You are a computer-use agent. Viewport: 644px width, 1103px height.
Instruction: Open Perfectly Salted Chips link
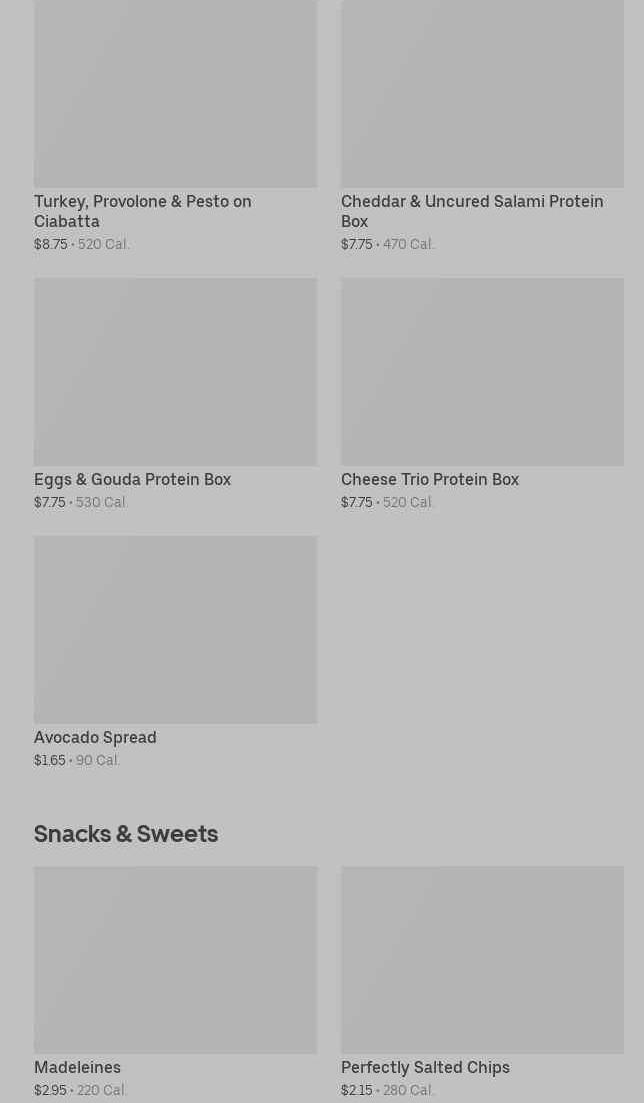coord(425,1068)
